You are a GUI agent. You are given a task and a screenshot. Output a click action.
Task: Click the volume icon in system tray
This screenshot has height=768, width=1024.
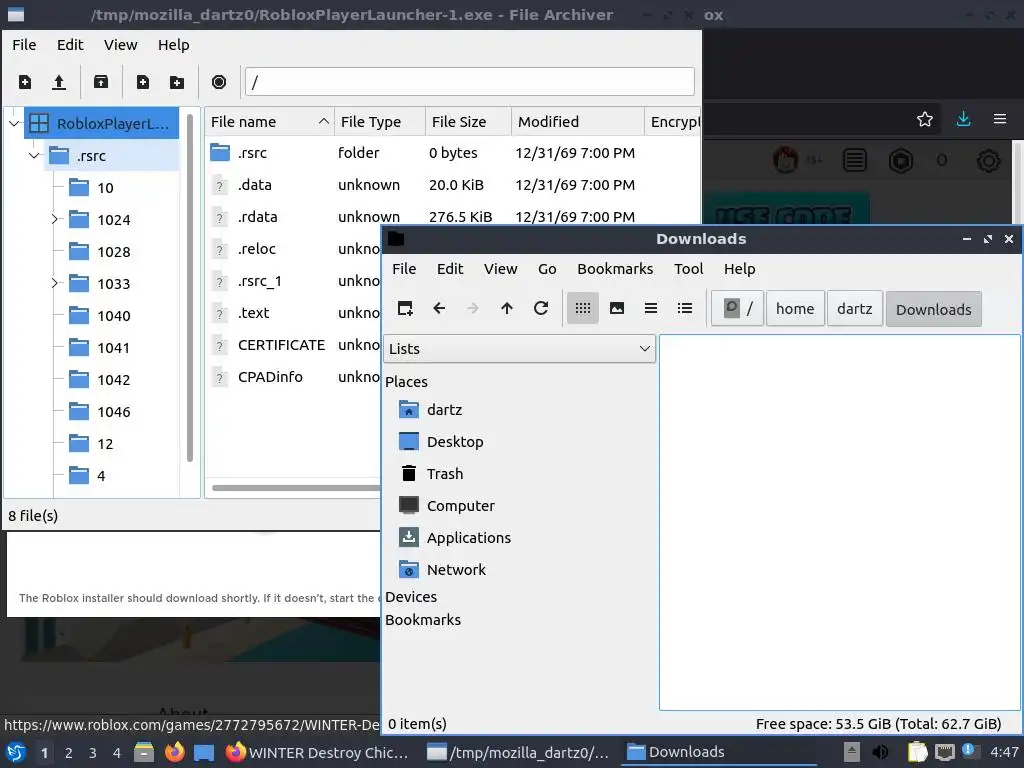tap(880, 752)
